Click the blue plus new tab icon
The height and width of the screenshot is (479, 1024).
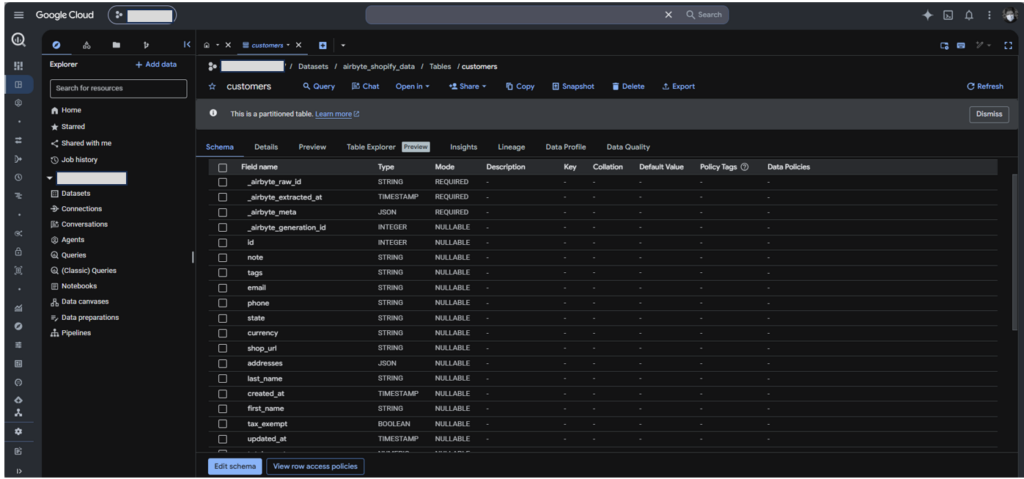[x=323, y=45]
